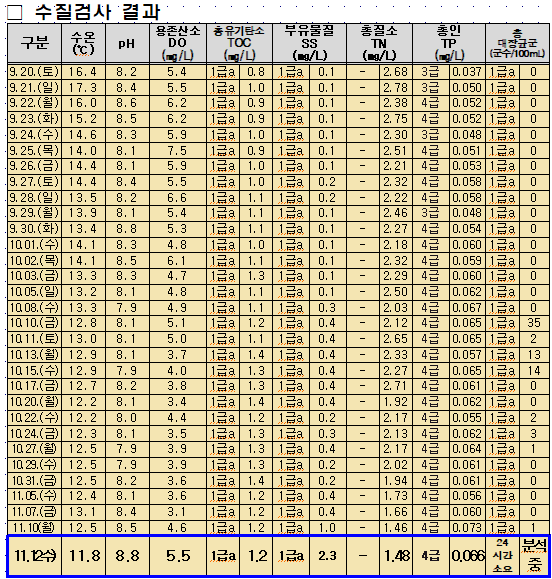
Task: Click DO value 7.5 in the 9.25 row
Action: (x=178, y=151)
